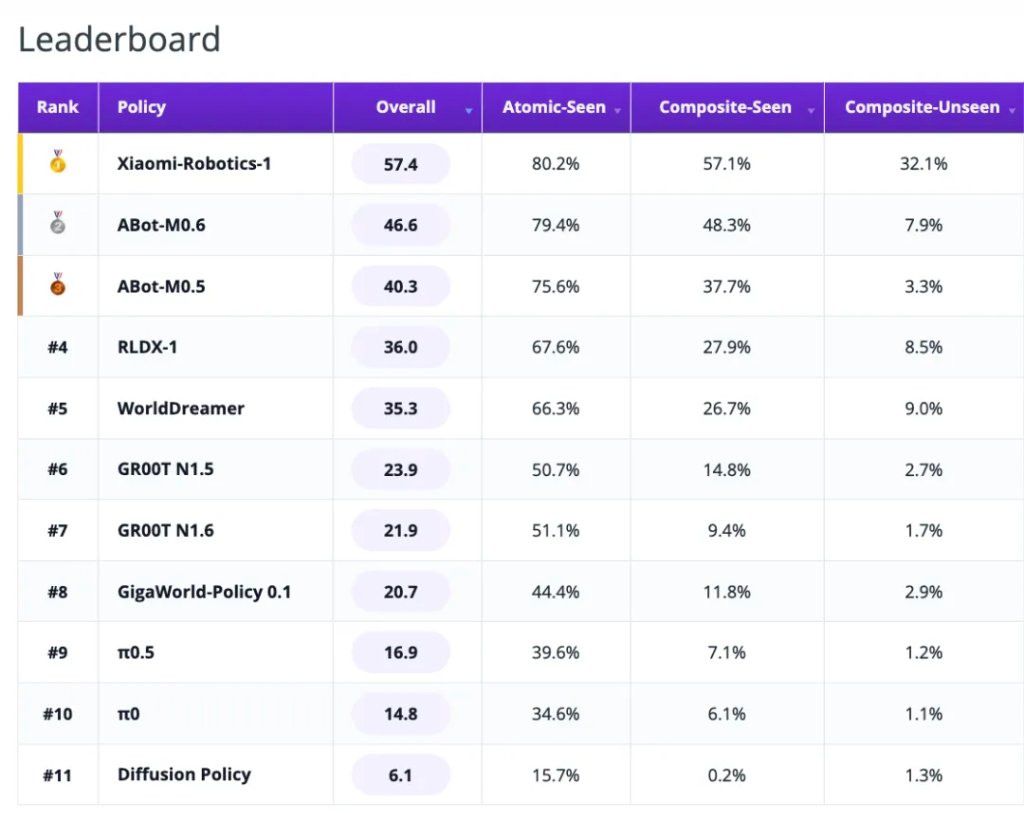
Task: Open the ABot-M0.6 policy entry
Action: pos(161,225)
